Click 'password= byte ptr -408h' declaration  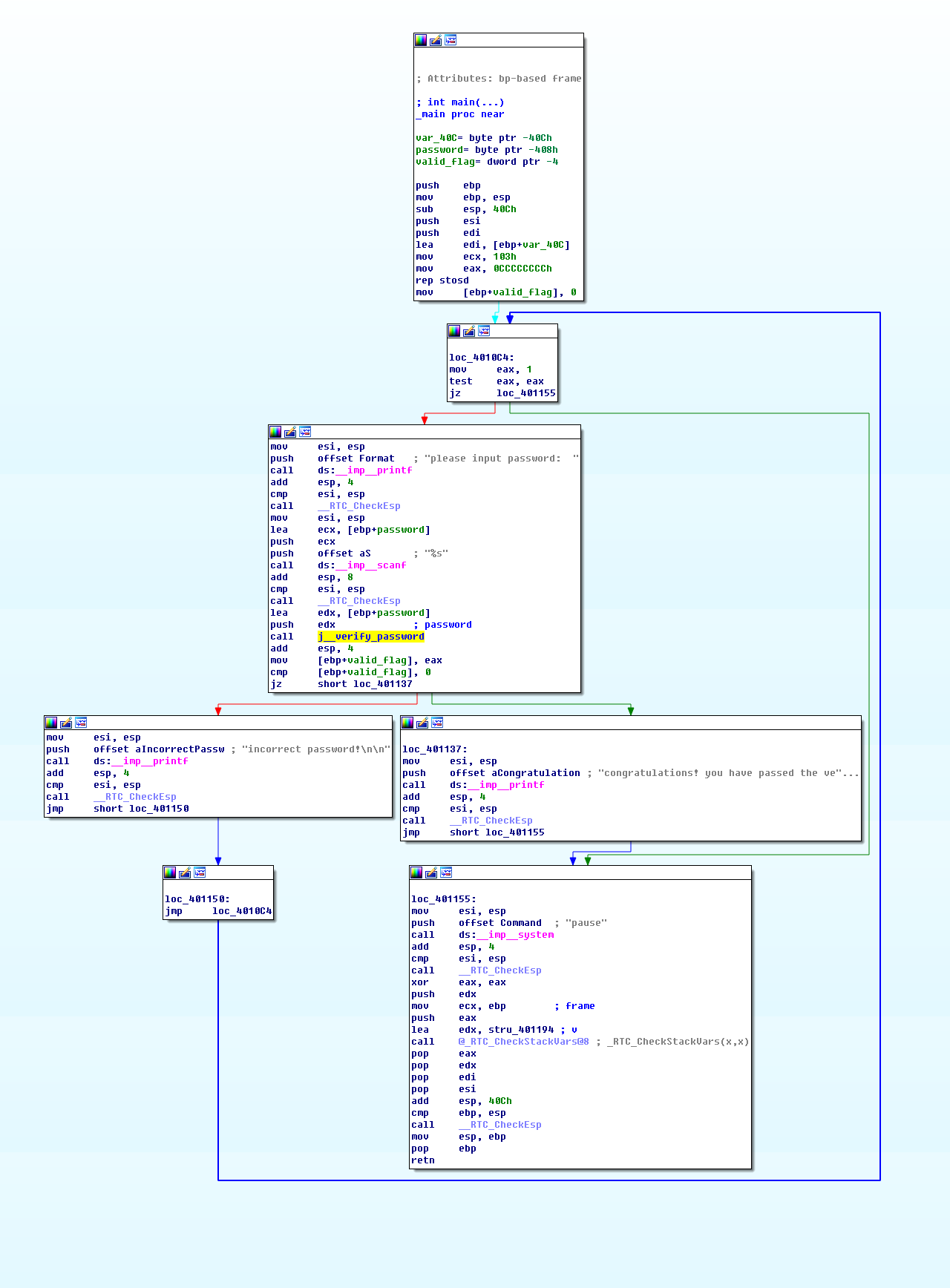point(487,150)
